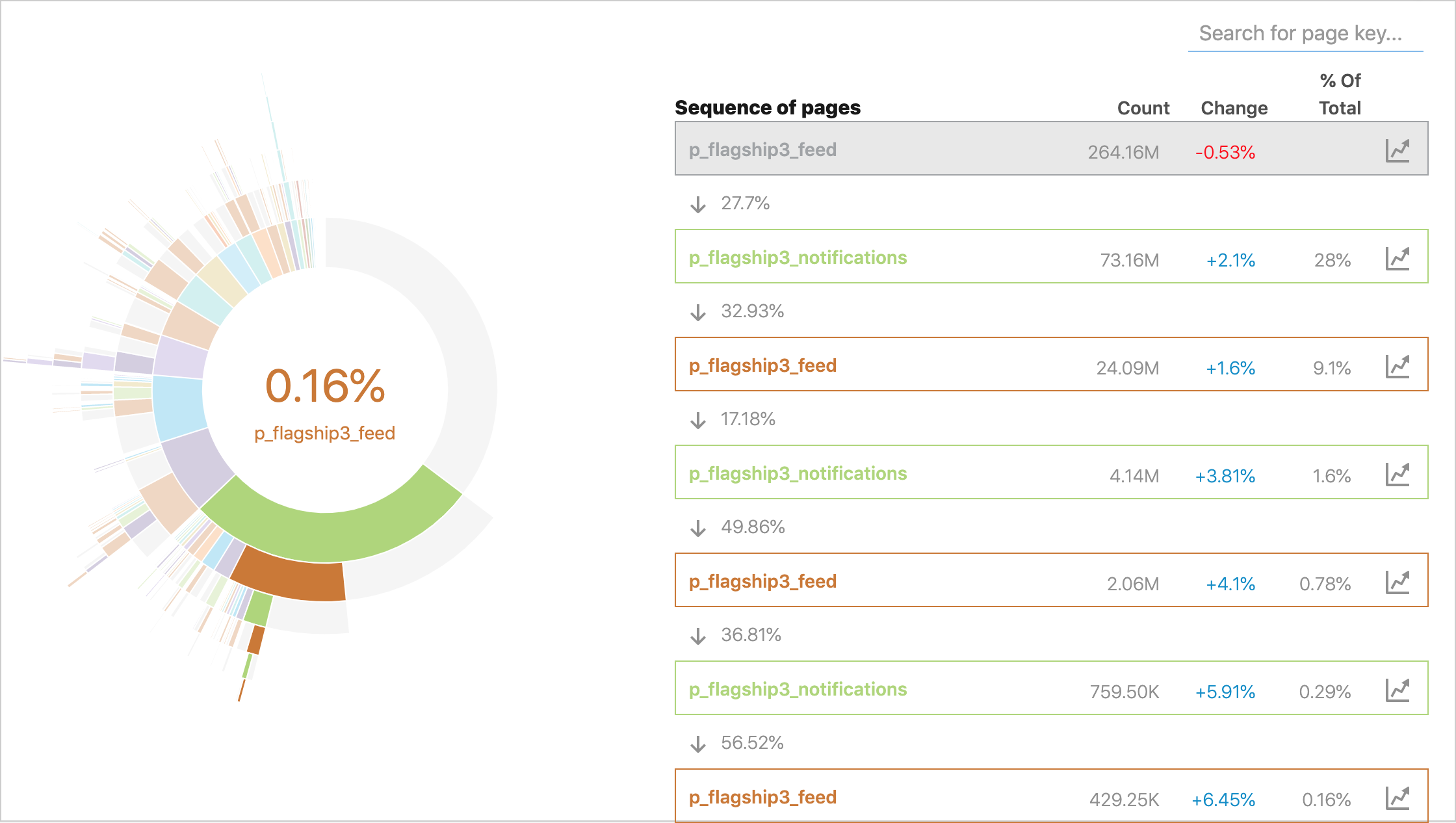Click trend chart icon for 759.50K notifications row
This screenshot has width=1456, height=823.
pyautogui.click(x=1397, y=690)
